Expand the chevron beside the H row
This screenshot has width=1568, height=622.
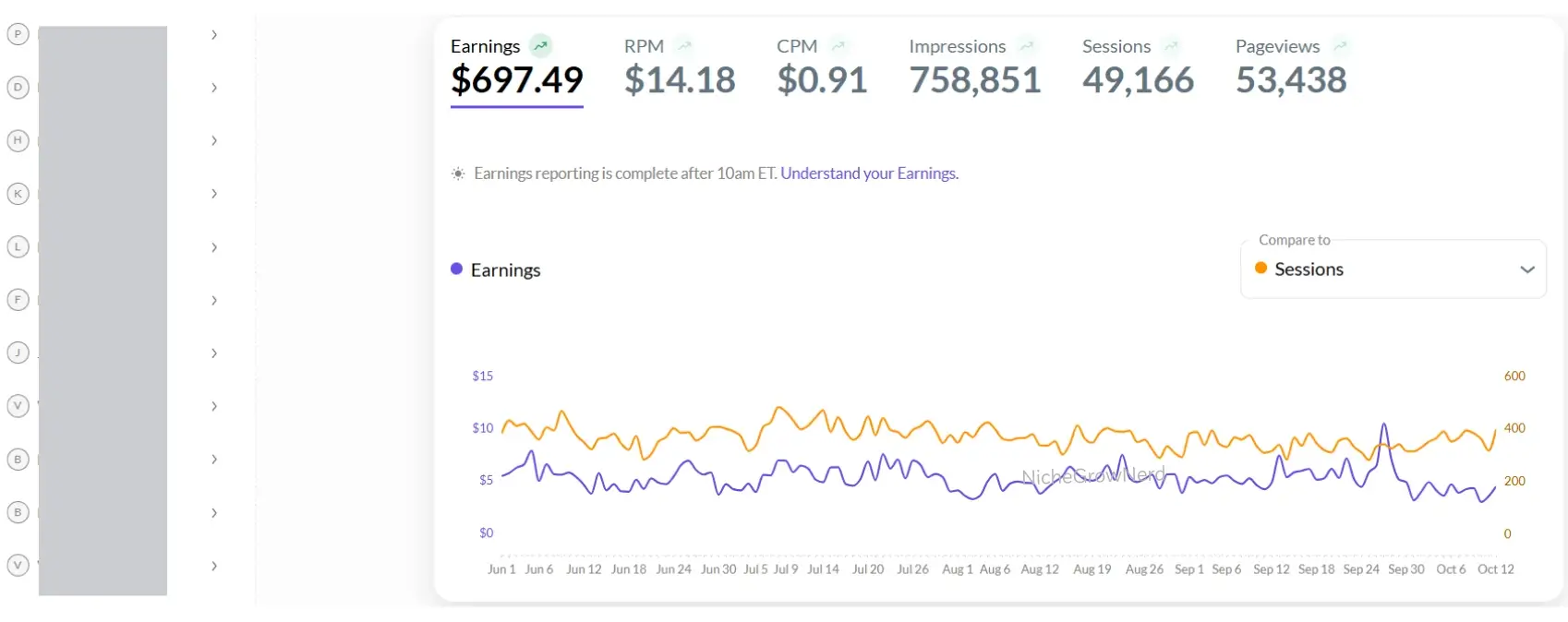[214, 140]
